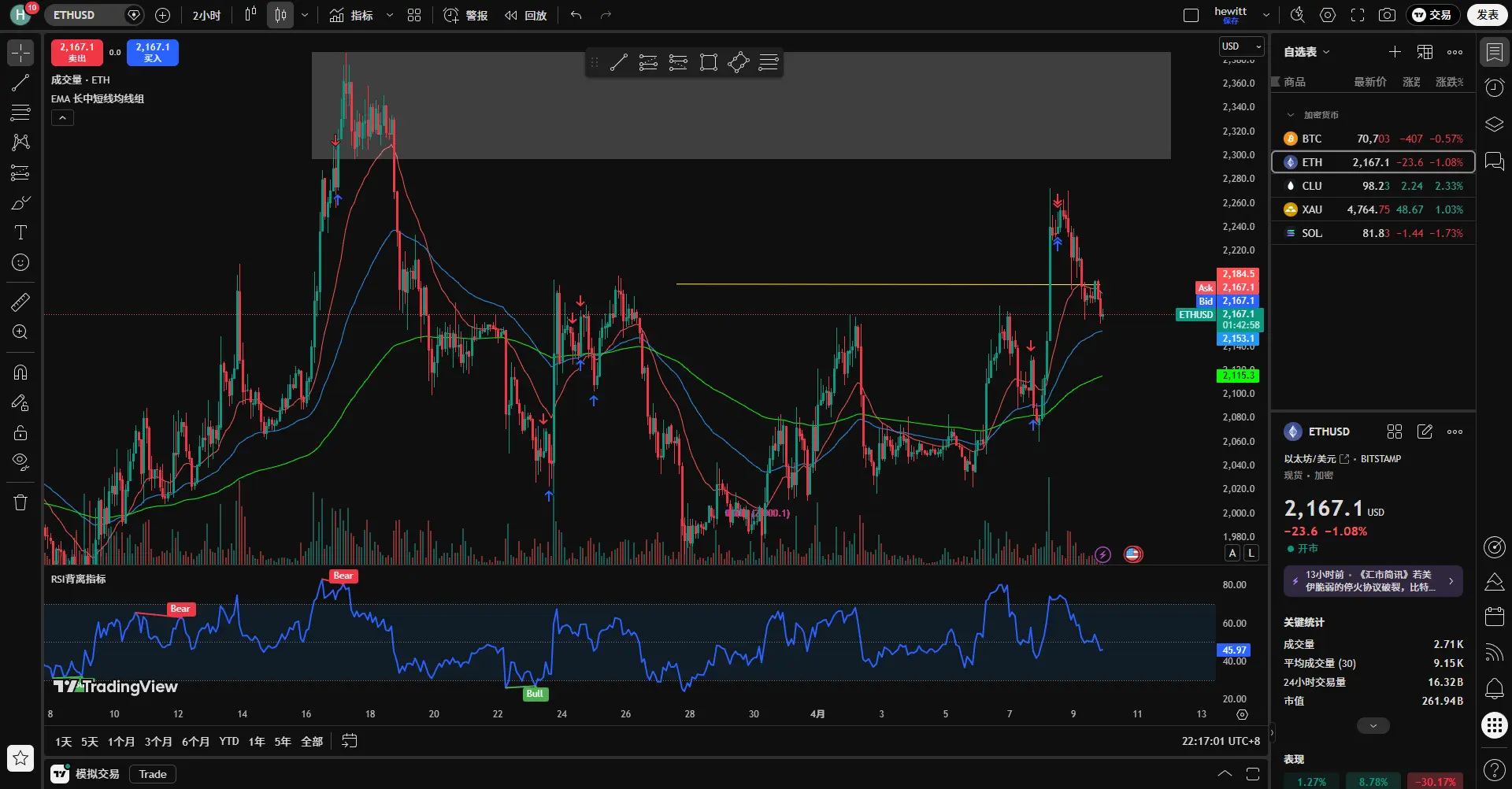The image size is (1512, 789).
Task: Expand the hewitt layout dropdown arrow
Action: [x=1266, y=15]
